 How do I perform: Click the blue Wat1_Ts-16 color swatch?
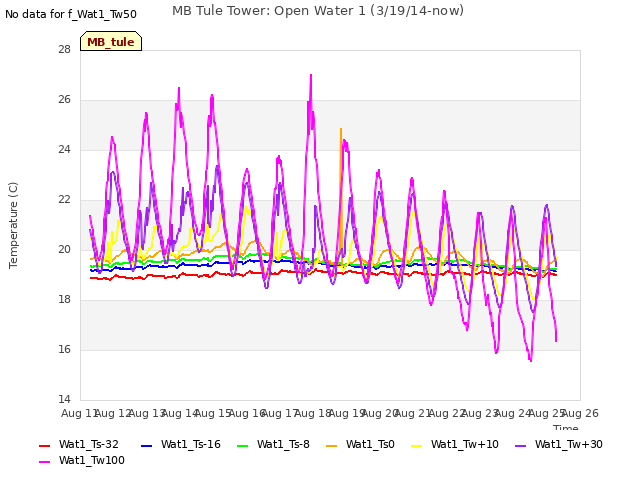pyautogui.click(x=147, y=446)
